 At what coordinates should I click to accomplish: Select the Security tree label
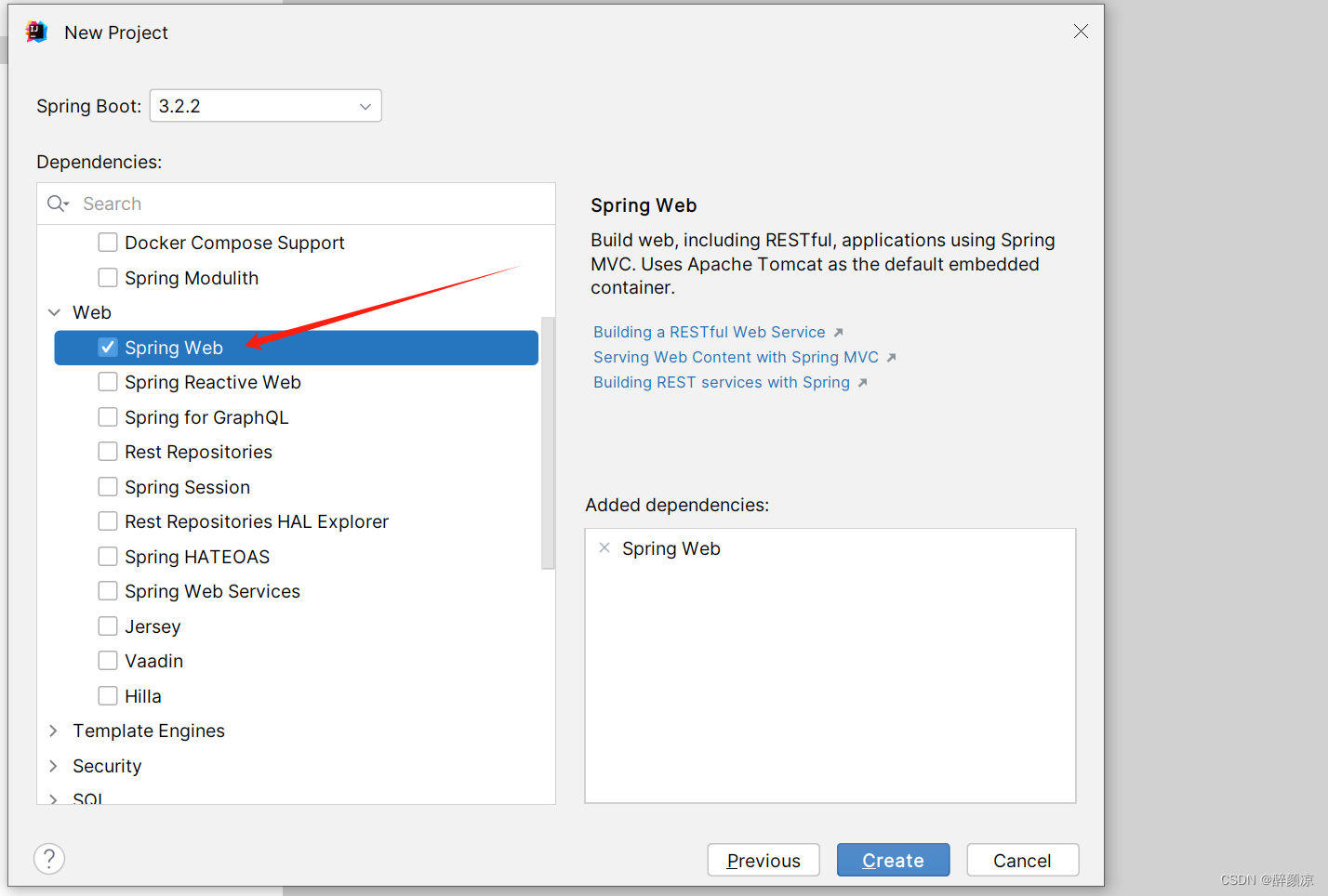[107, 766]
